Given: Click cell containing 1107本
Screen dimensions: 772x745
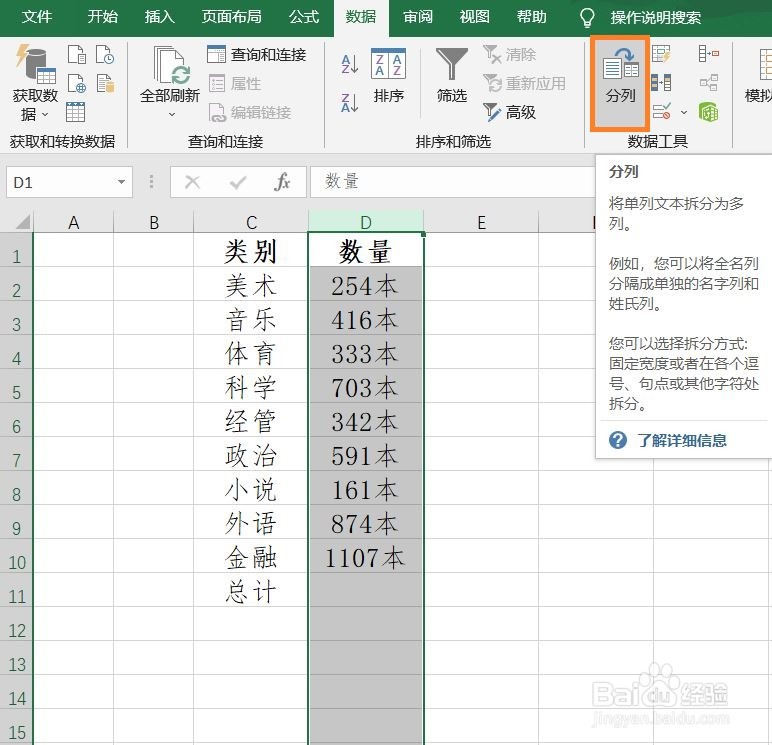Looking at the screenshot, I should (x=365, y=557).
